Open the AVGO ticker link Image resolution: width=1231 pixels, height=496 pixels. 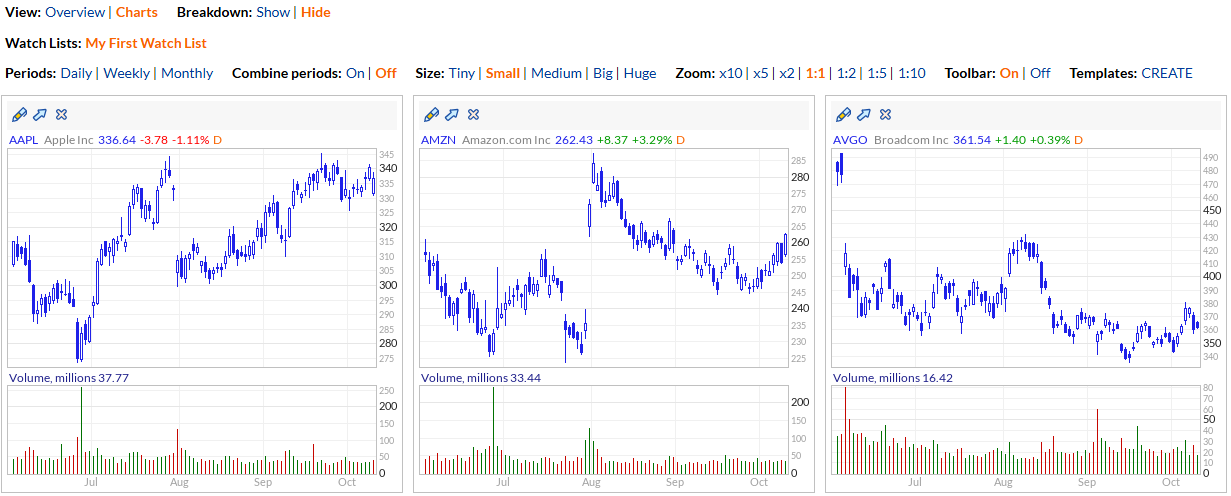click(850, 140)
